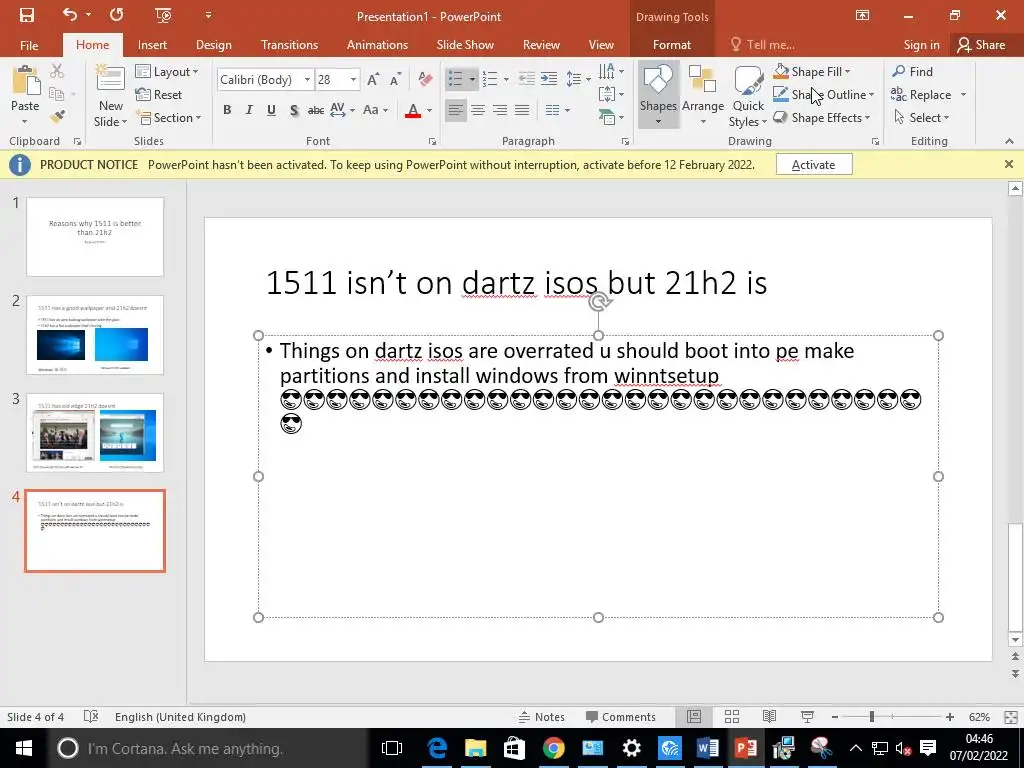Open Google Chrome from taskbar
Screen dimensions: 1024x768
coord(553,748)
